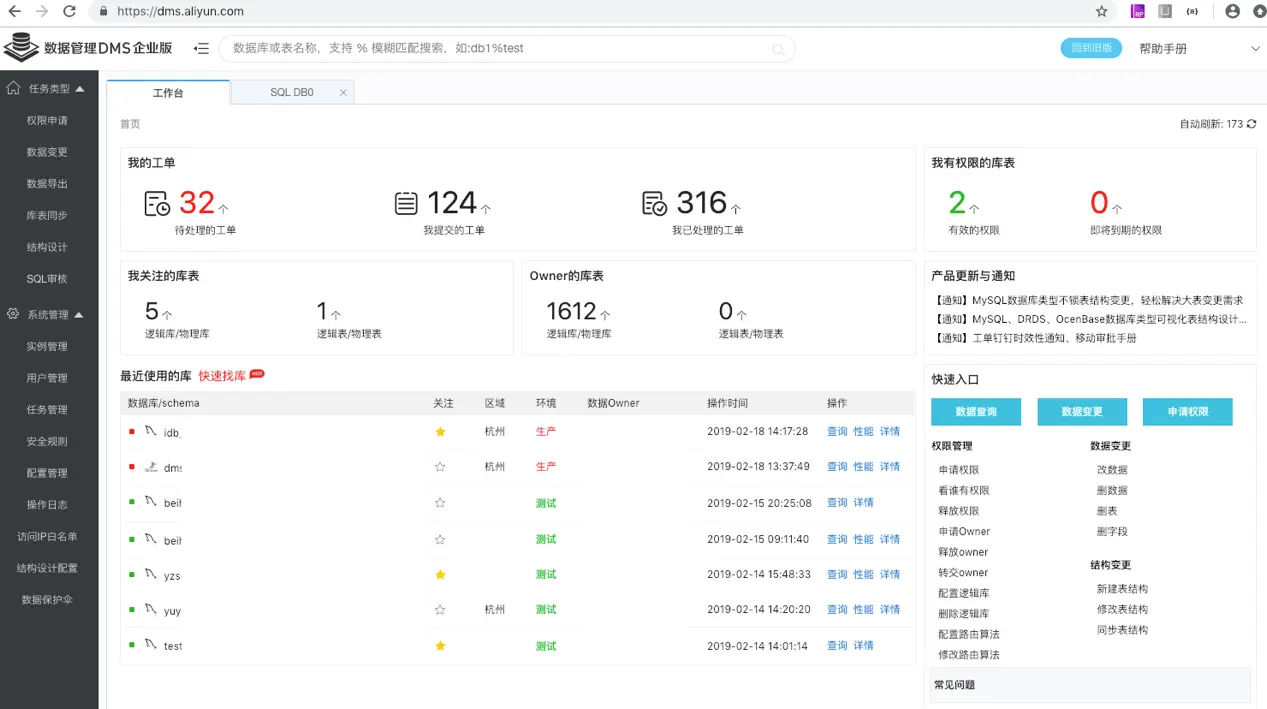Click the database icon in dms row
1267x709 pixels.
pyautogui.click(x=151, y=467)
